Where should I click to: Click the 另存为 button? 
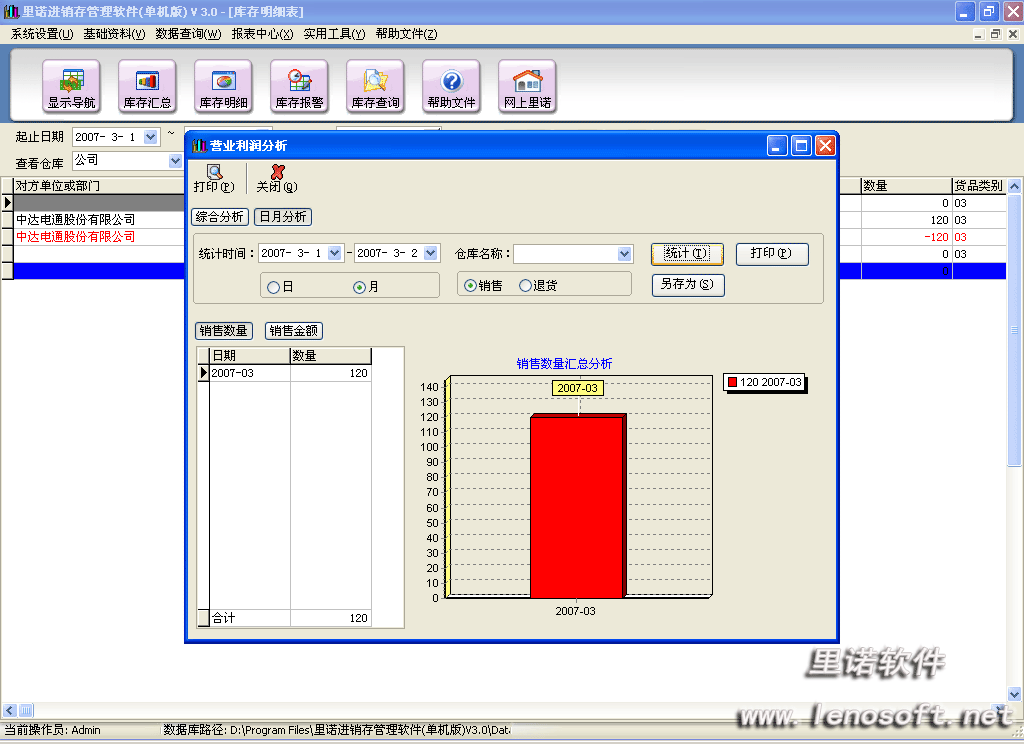687,284
